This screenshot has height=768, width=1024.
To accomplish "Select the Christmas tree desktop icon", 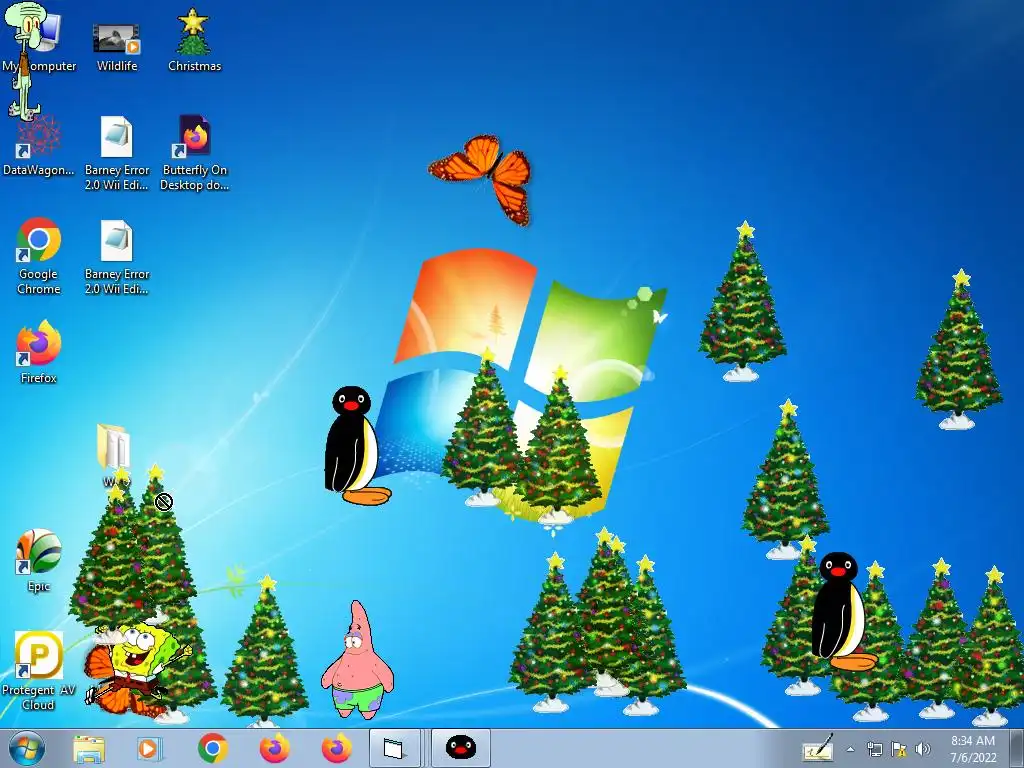I will coord(194,40).
